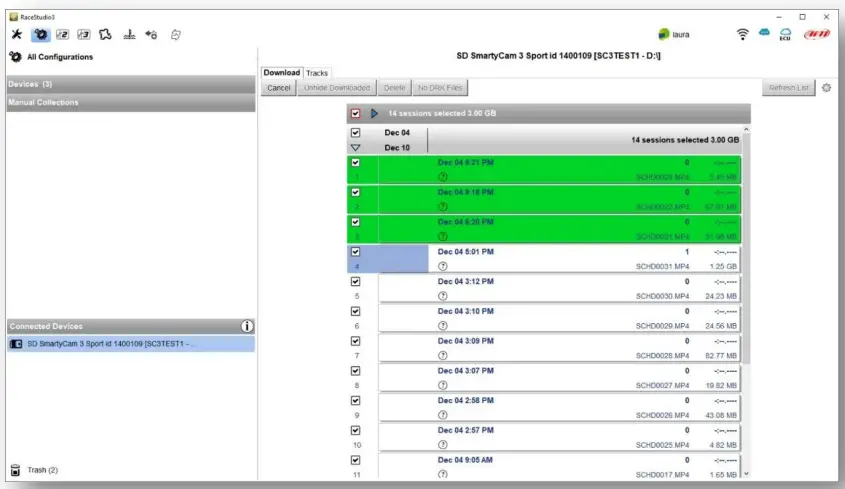The width and height of the screenshot is (845, 489).
Task: Click the info circle for SCHD0029.MP4
Action: 442,326
